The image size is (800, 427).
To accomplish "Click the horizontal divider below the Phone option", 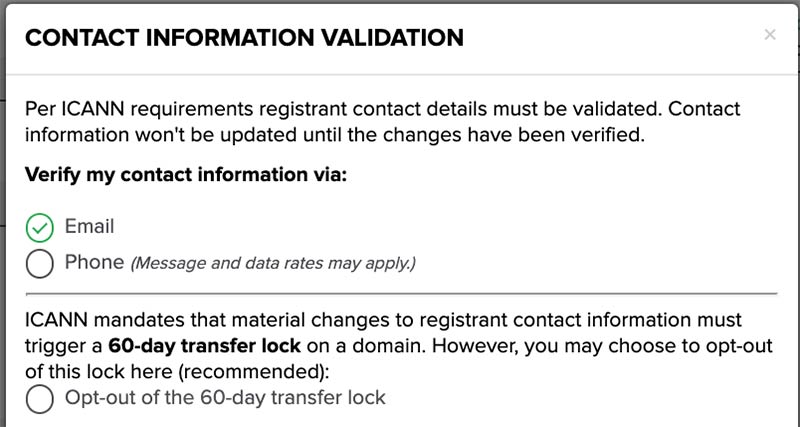I will pos(401,294).
